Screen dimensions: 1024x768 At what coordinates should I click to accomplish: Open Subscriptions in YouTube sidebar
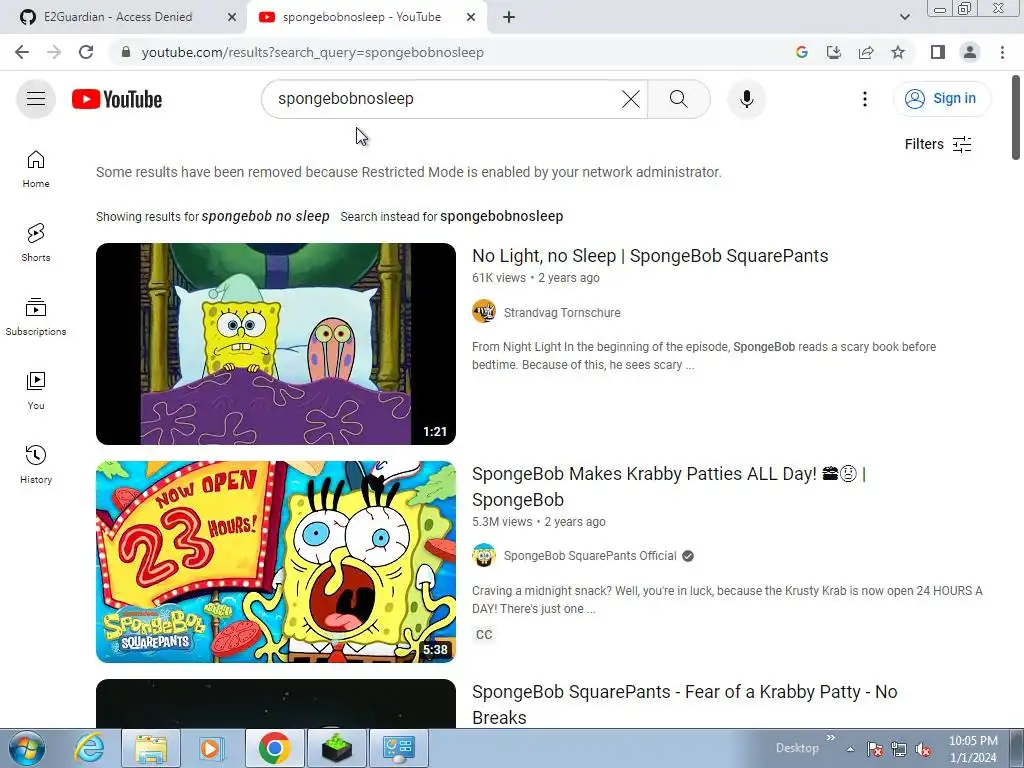coord(36,317)
